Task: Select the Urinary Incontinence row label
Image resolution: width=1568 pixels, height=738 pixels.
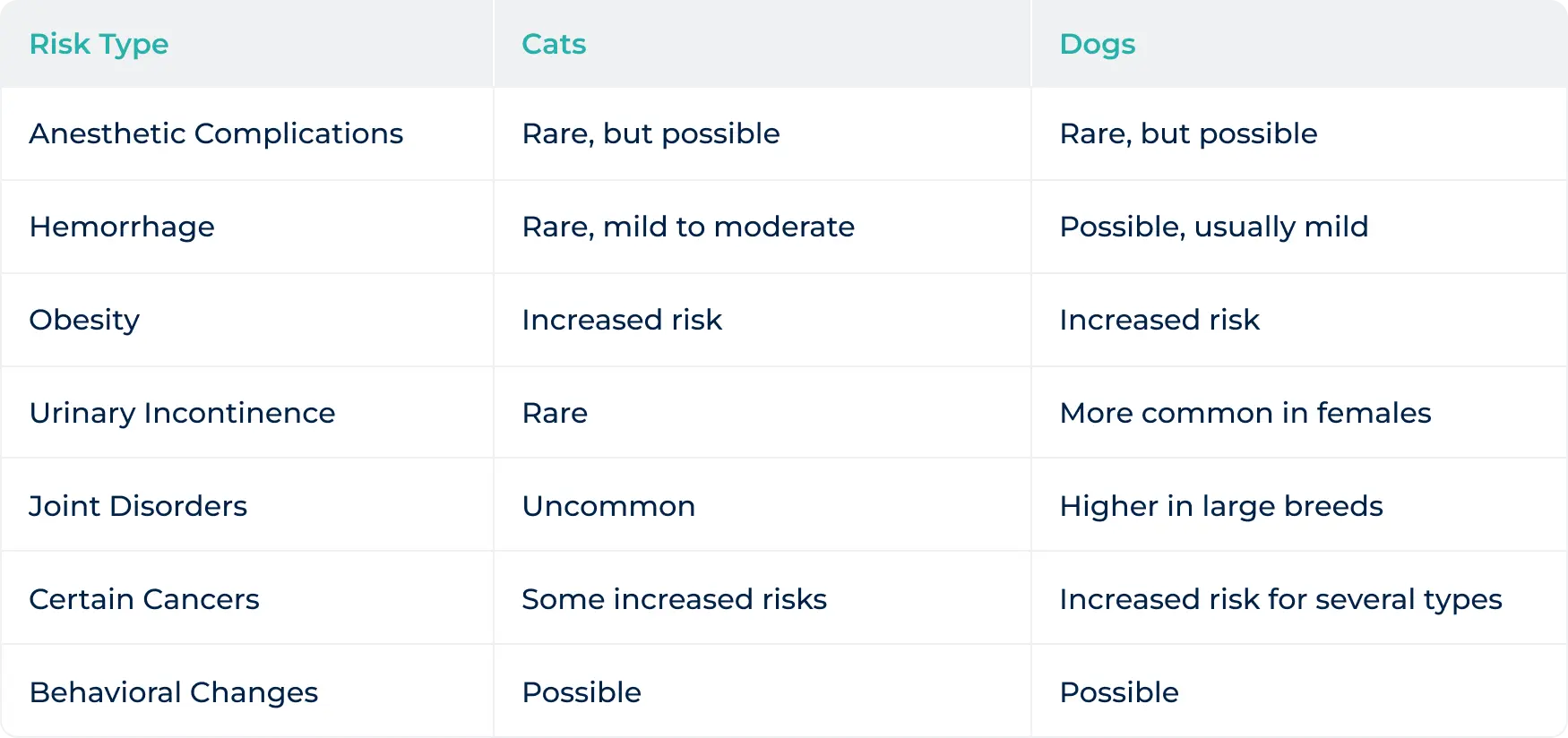Action: pos(182,413)
